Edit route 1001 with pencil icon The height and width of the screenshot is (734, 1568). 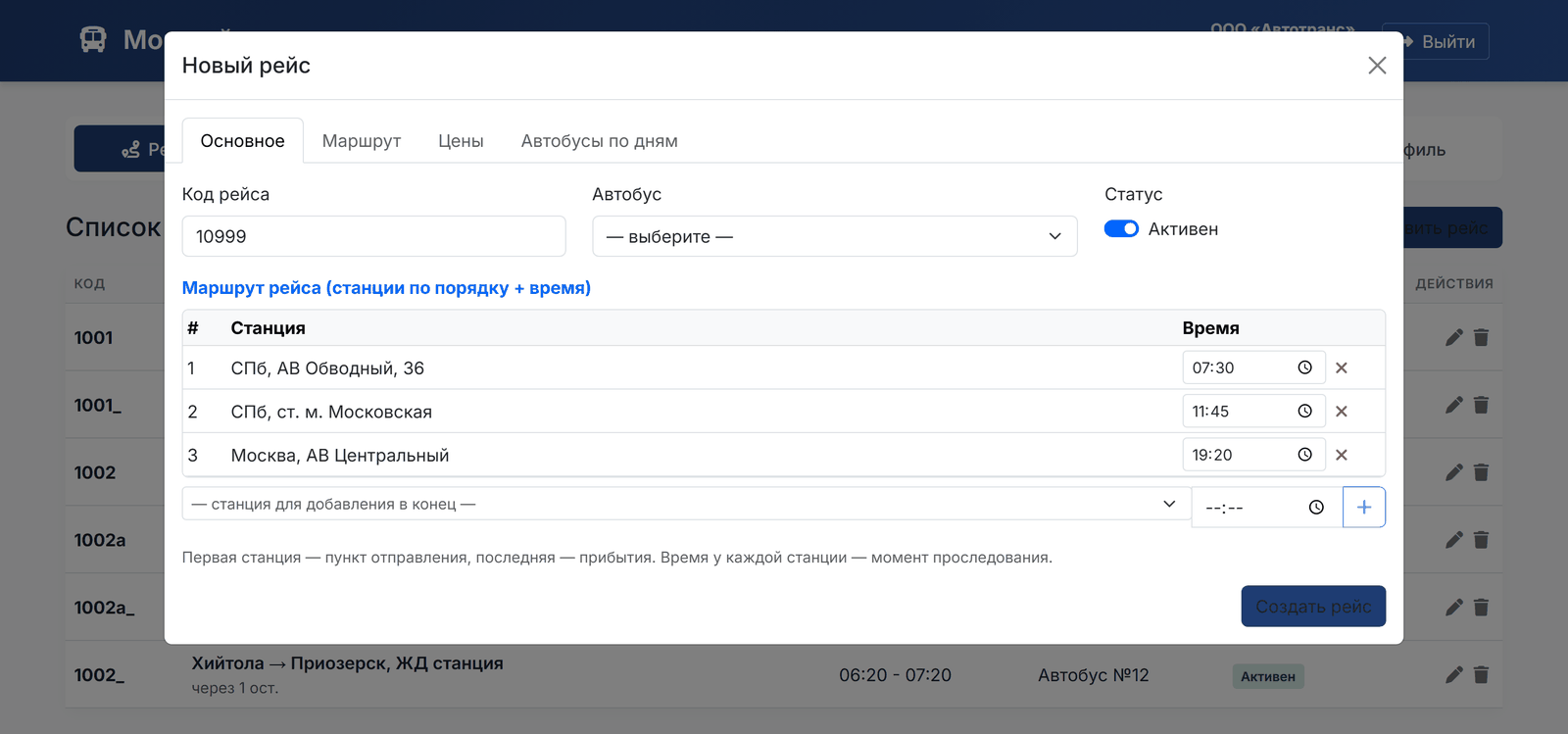click(1454, 337)
